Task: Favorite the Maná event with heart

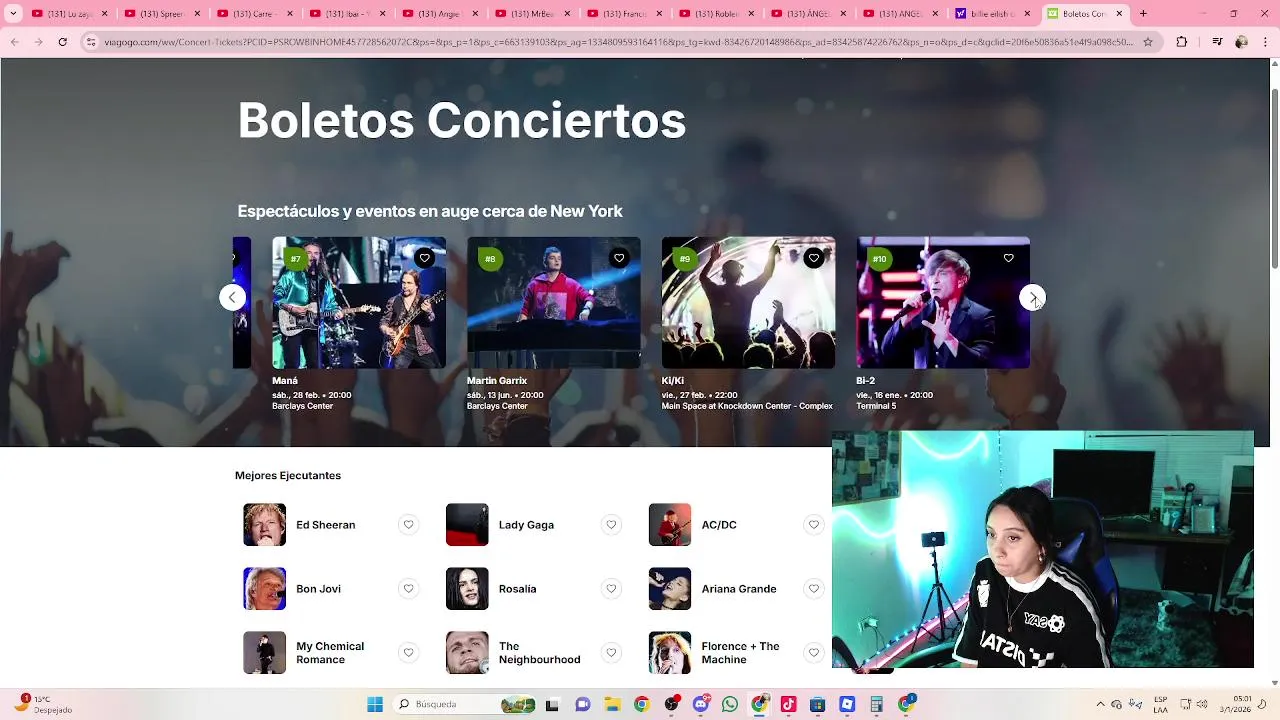Action: (424, 258)
